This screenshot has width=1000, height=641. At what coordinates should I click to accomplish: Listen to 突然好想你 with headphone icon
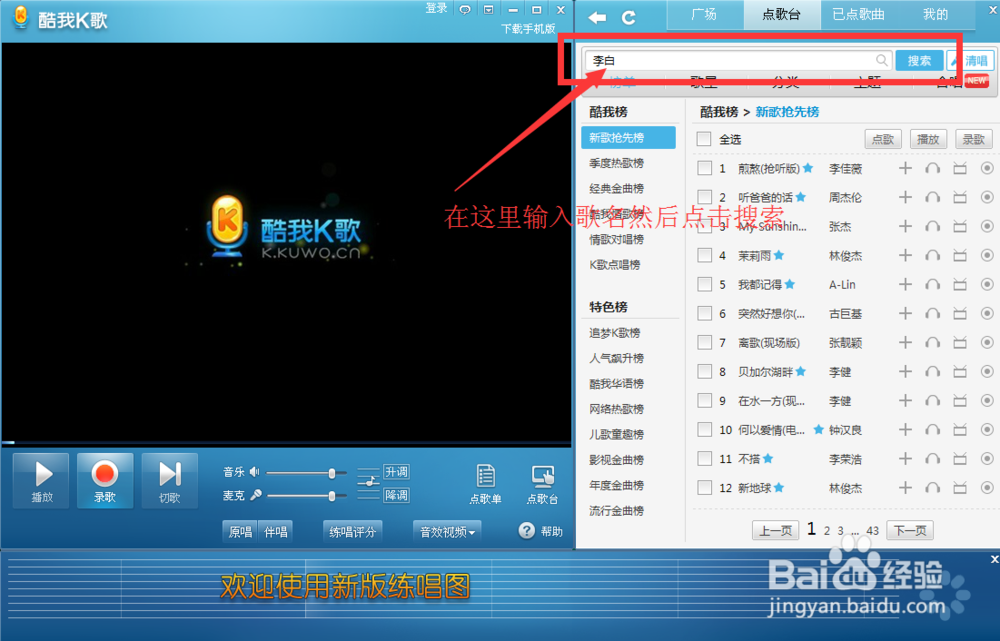coord(932,314)
